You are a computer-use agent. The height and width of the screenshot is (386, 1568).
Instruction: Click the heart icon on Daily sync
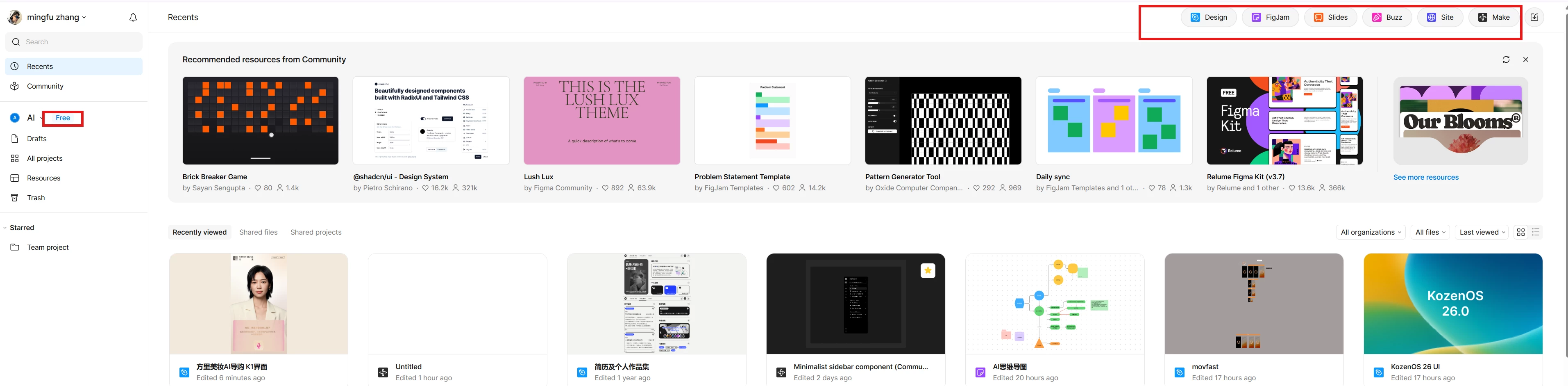1152,188
